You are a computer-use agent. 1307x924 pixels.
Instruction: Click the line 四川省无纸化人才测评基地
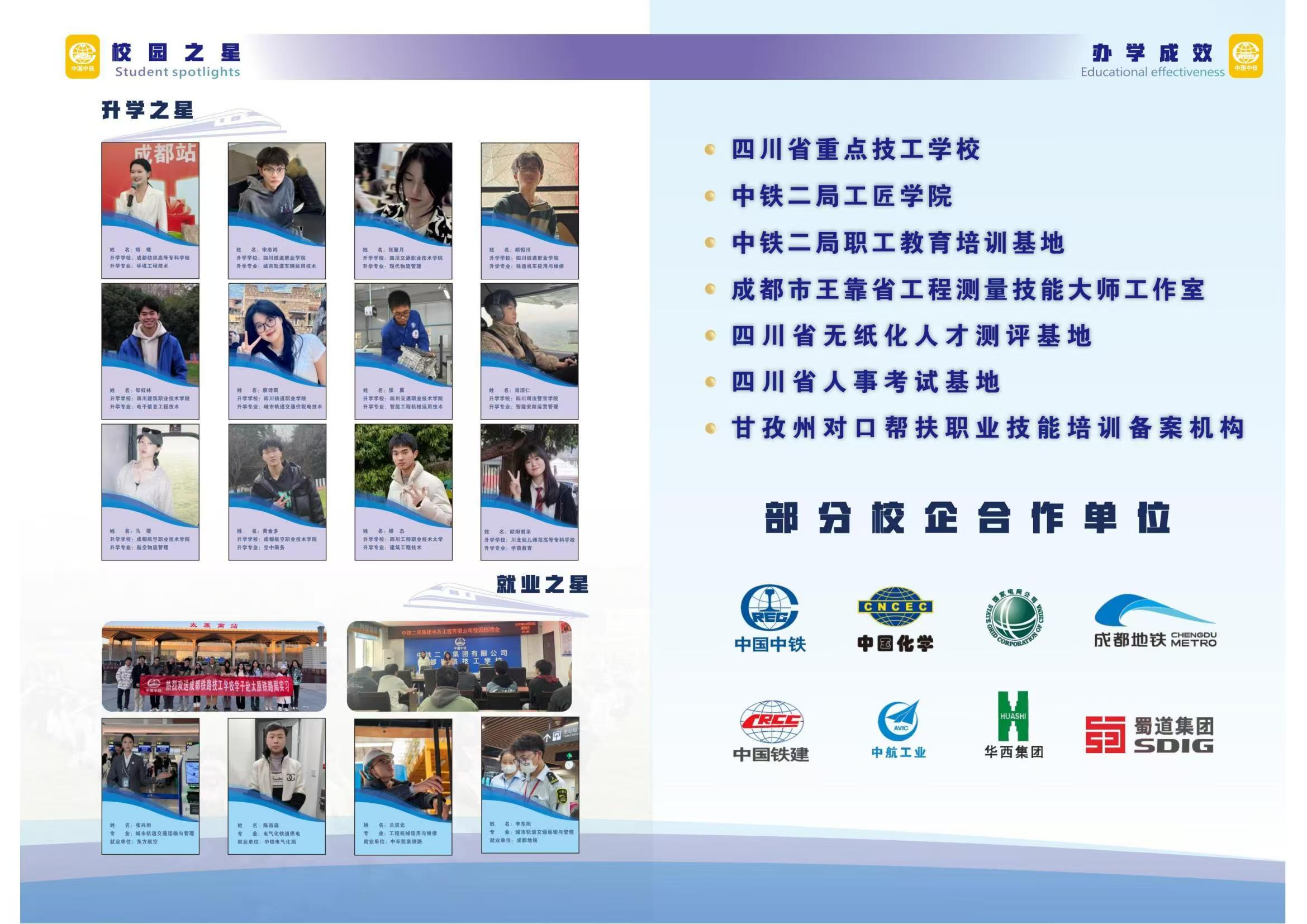[x=911, y=336]
